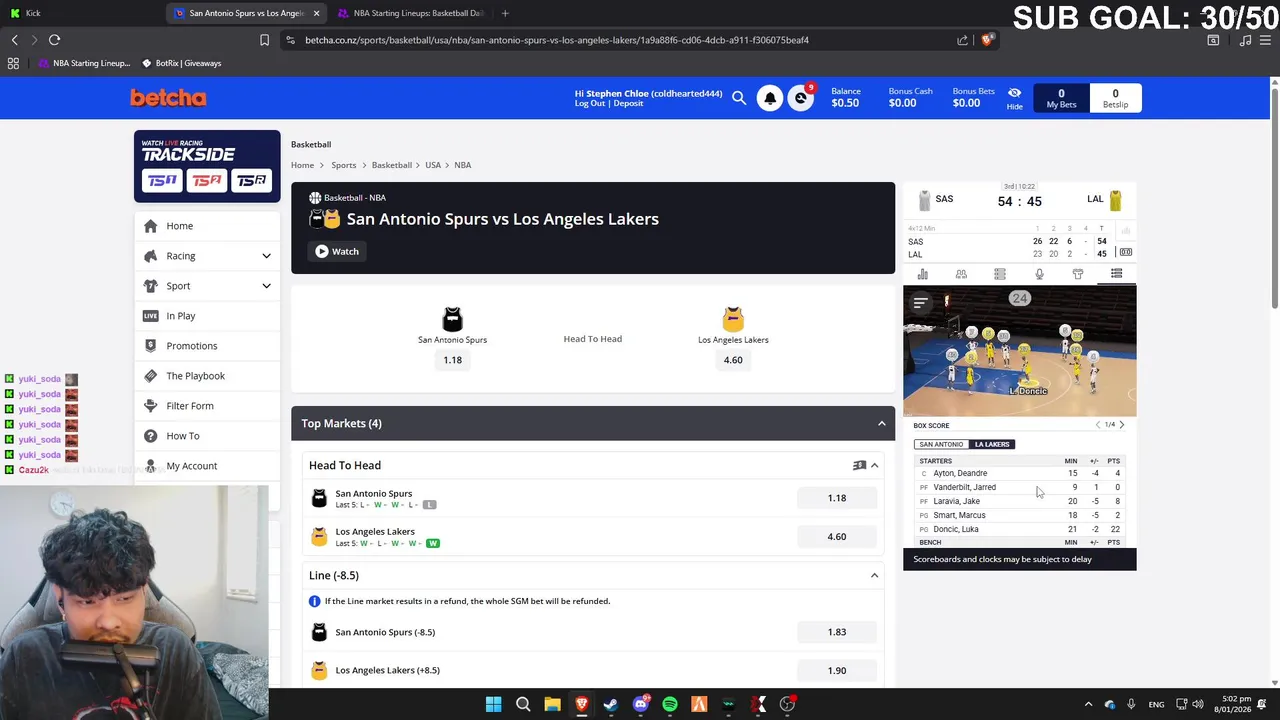
Task: Go to previous box score page
Action: point(1098,425)
